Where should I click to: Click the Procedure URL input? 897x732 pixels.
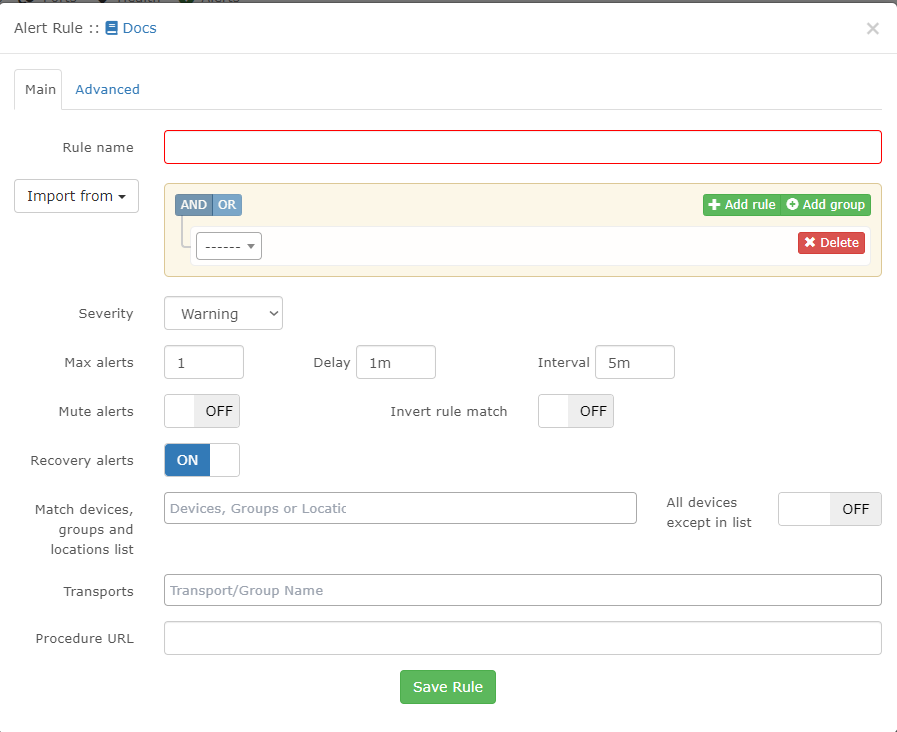pos(522,638)
